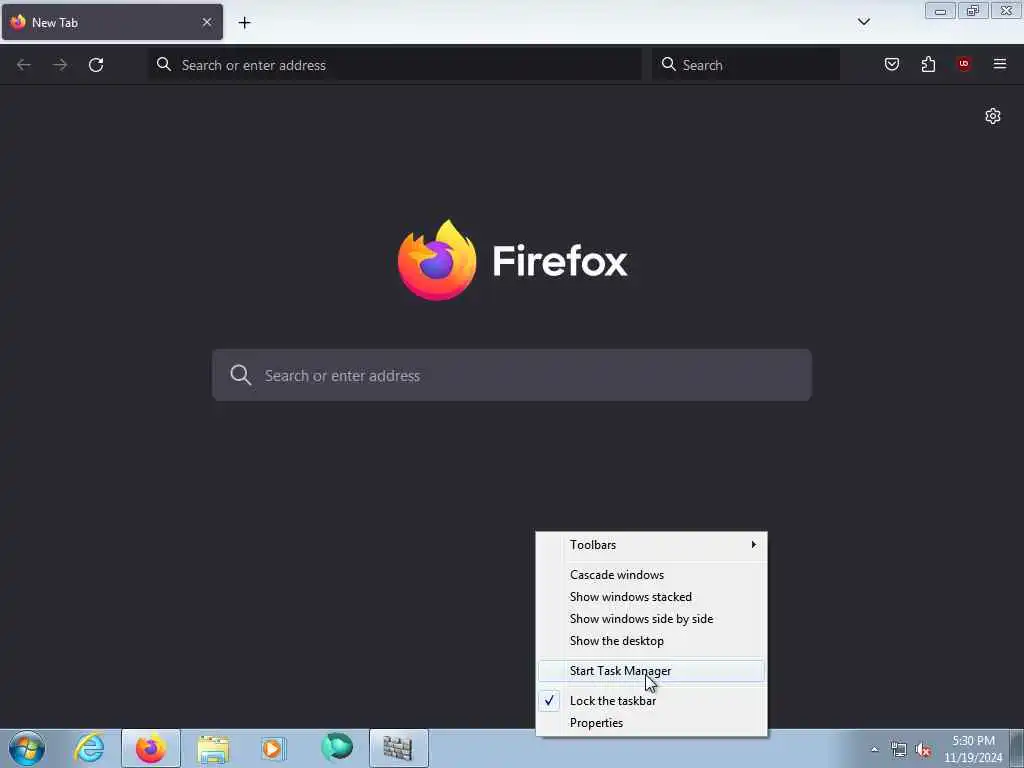
Task: Open the clock showing 5:30 PM
Action: 973,749
